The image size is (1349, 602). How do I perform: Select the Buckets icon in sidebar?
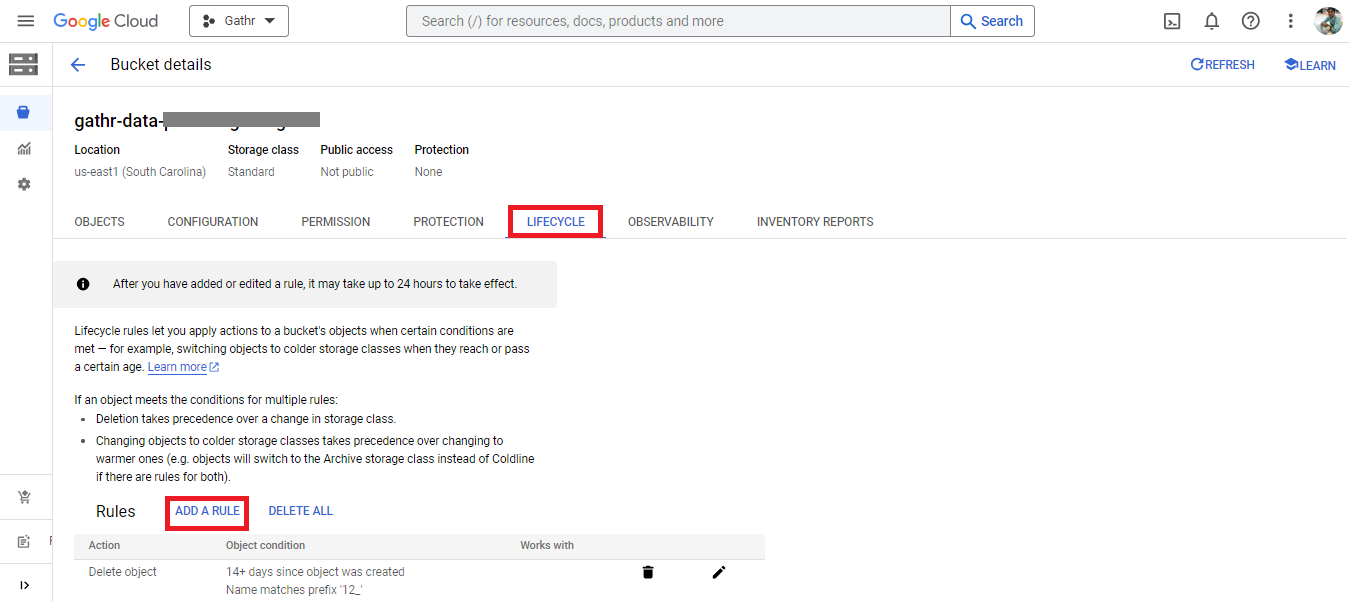tap(24, 112)
